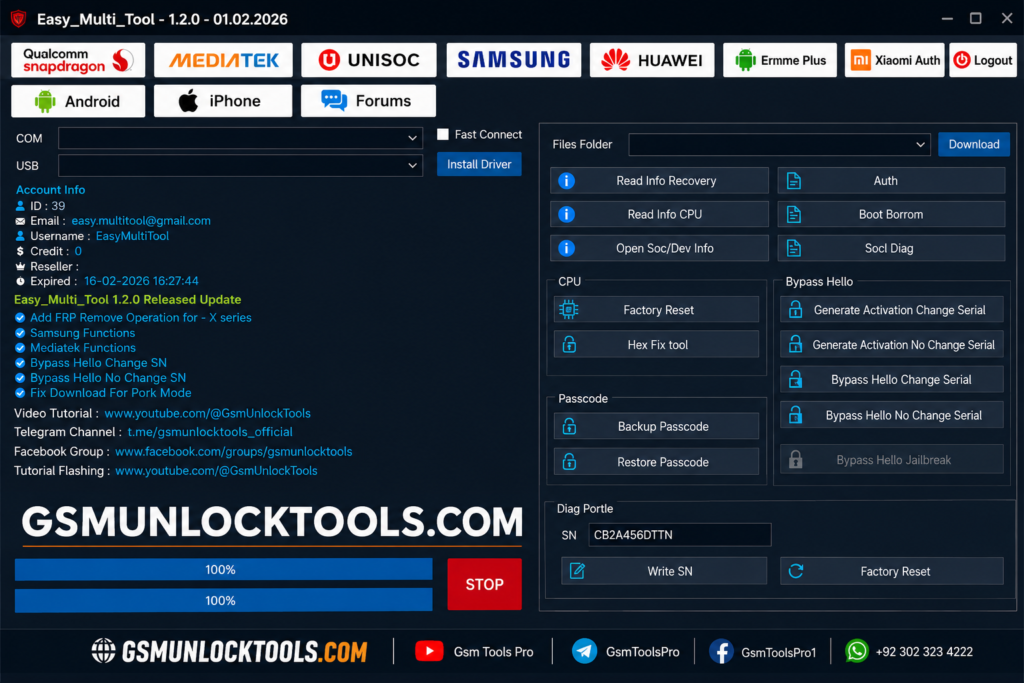The height and width of the screenshot is (683, 1024).
Task: Click the '+92 302 323 4222' phone number
Action: [x=924, y=652]
